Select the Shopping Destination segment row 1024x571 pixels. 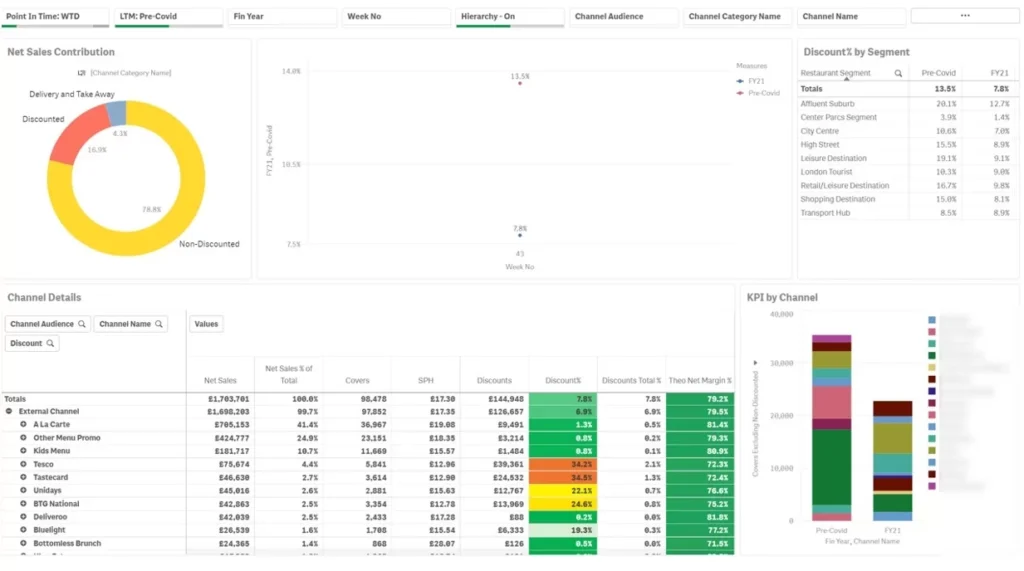[906, 199]
